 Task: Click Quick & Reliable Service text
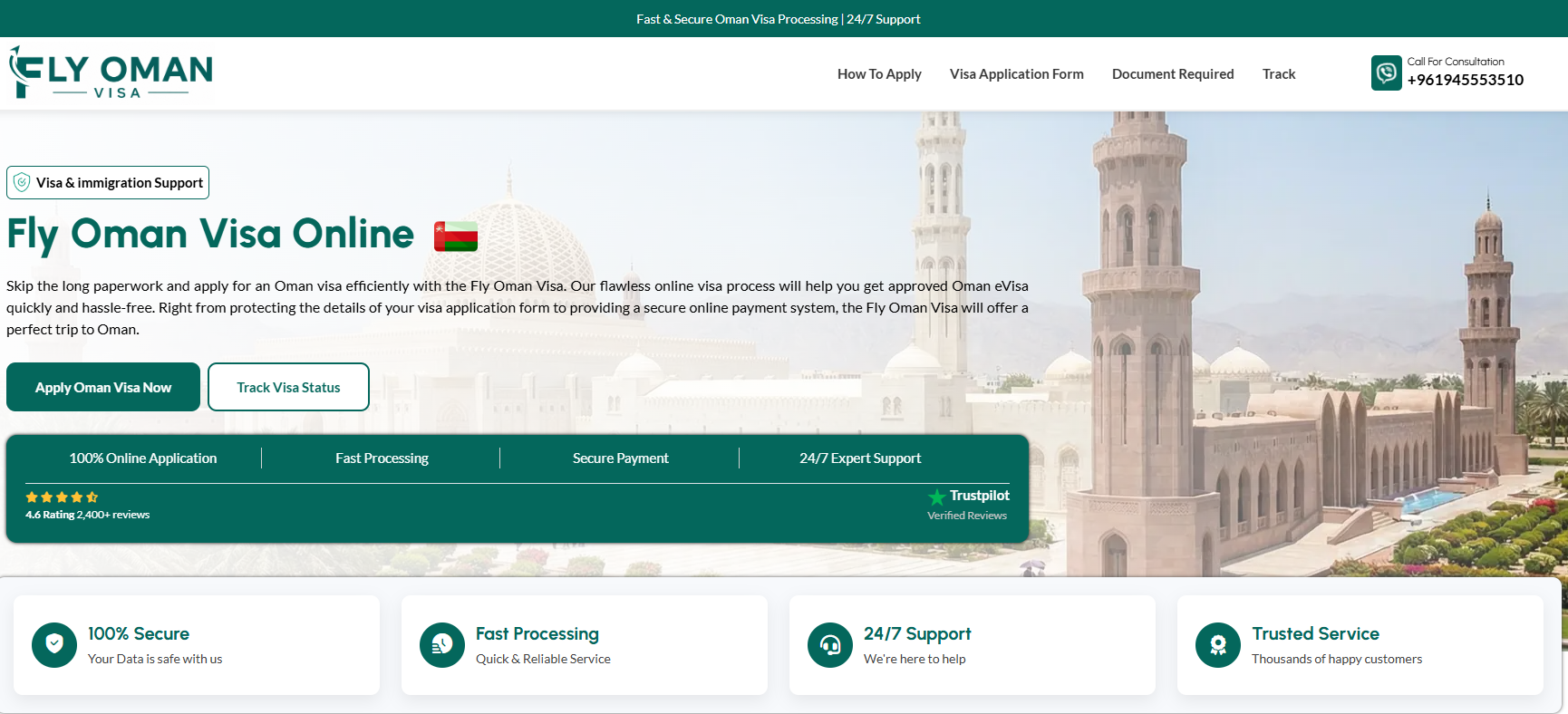[x=543, y=659]
